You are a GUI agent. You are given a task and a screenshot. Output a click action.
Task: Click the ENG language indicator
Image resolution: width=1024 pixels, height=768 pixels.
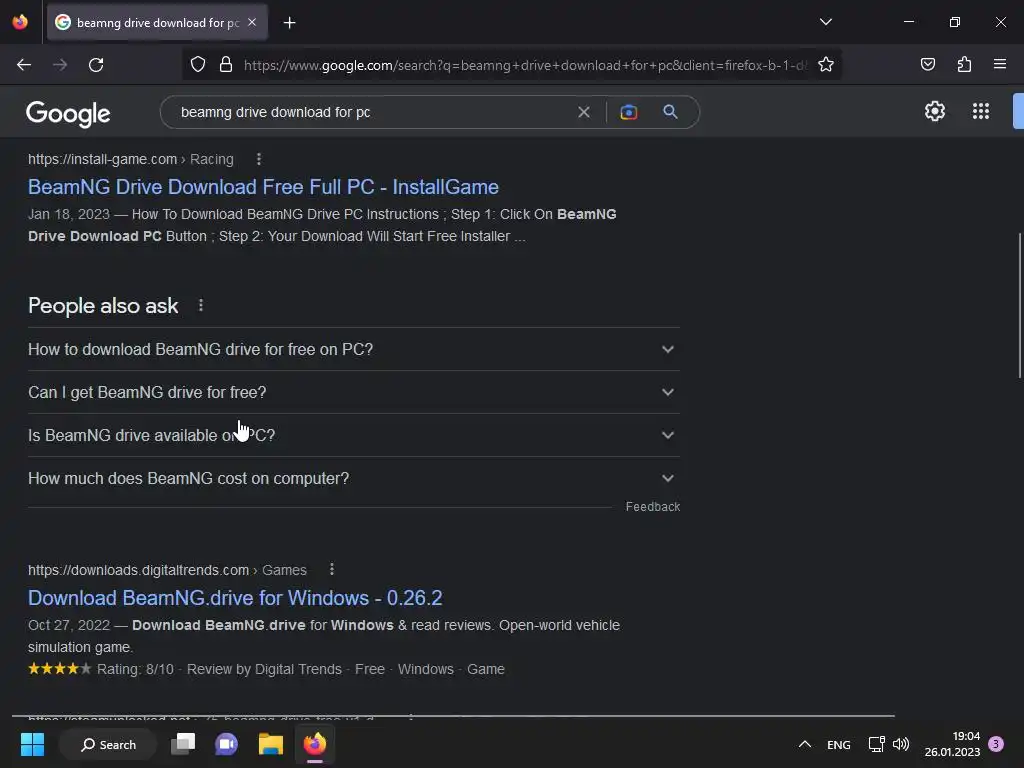click(839, 745)
